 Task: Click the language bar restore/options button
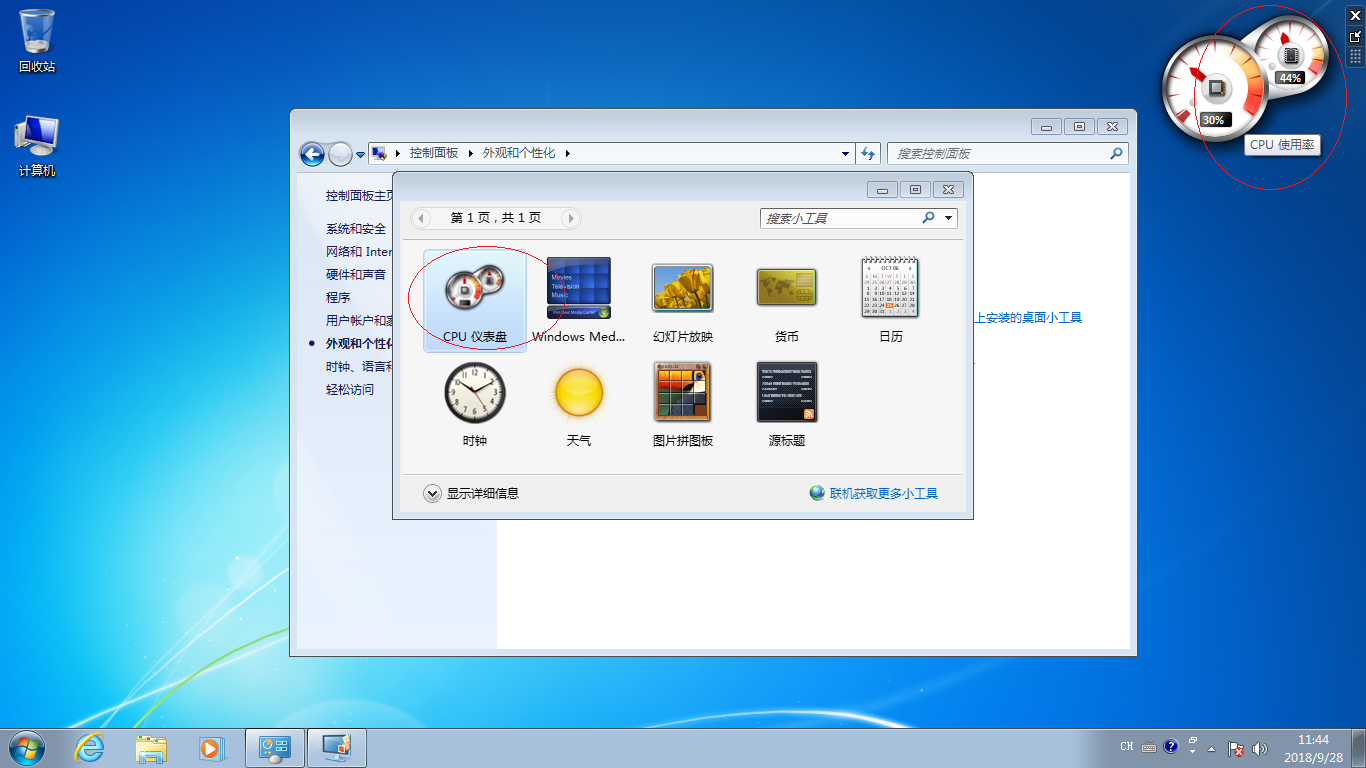1193,741
